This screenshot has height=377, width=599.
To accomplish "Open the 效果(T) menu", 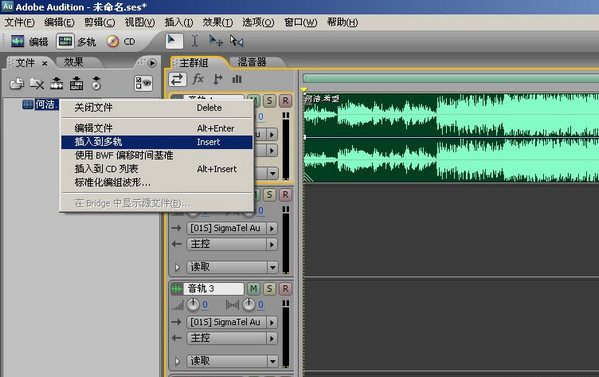I will pos(218,22).
